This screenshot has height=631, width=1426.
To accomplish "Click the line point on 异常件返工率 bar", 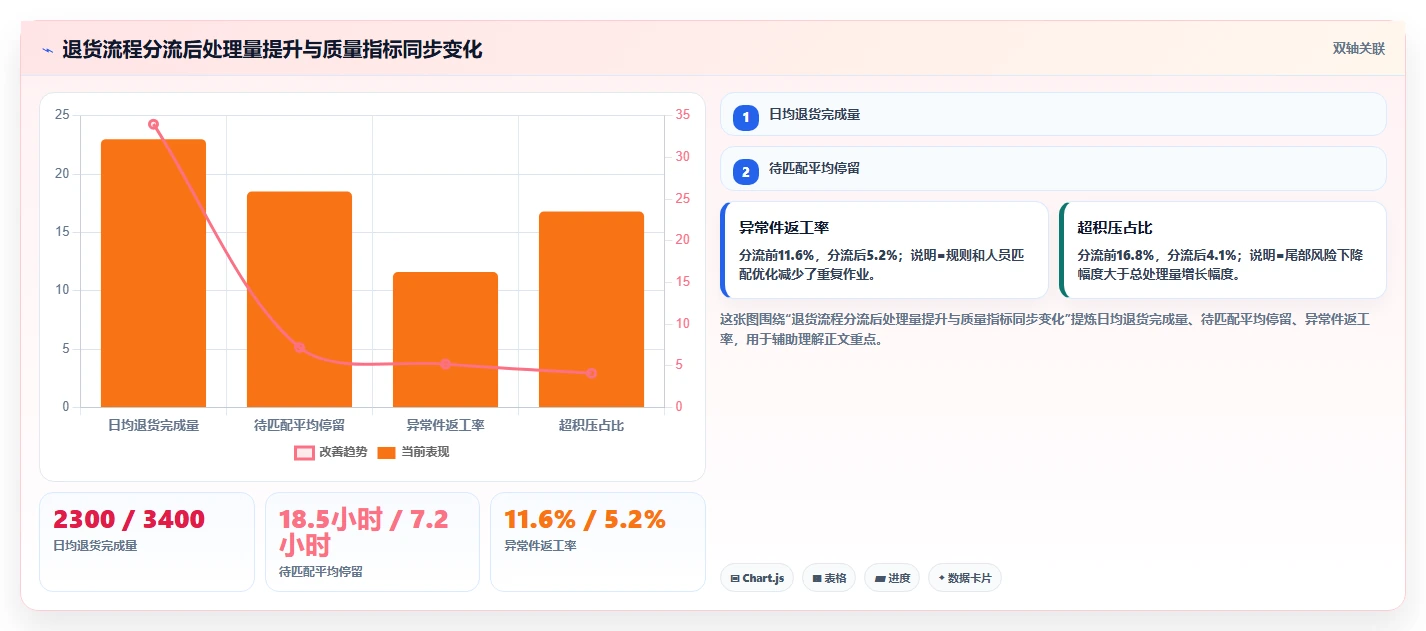I will pos(445,364).
